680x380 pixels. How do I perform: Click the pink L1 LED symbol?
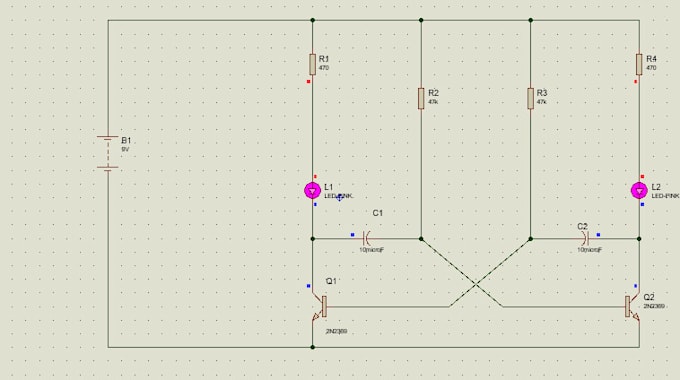[x=312, y=190]
